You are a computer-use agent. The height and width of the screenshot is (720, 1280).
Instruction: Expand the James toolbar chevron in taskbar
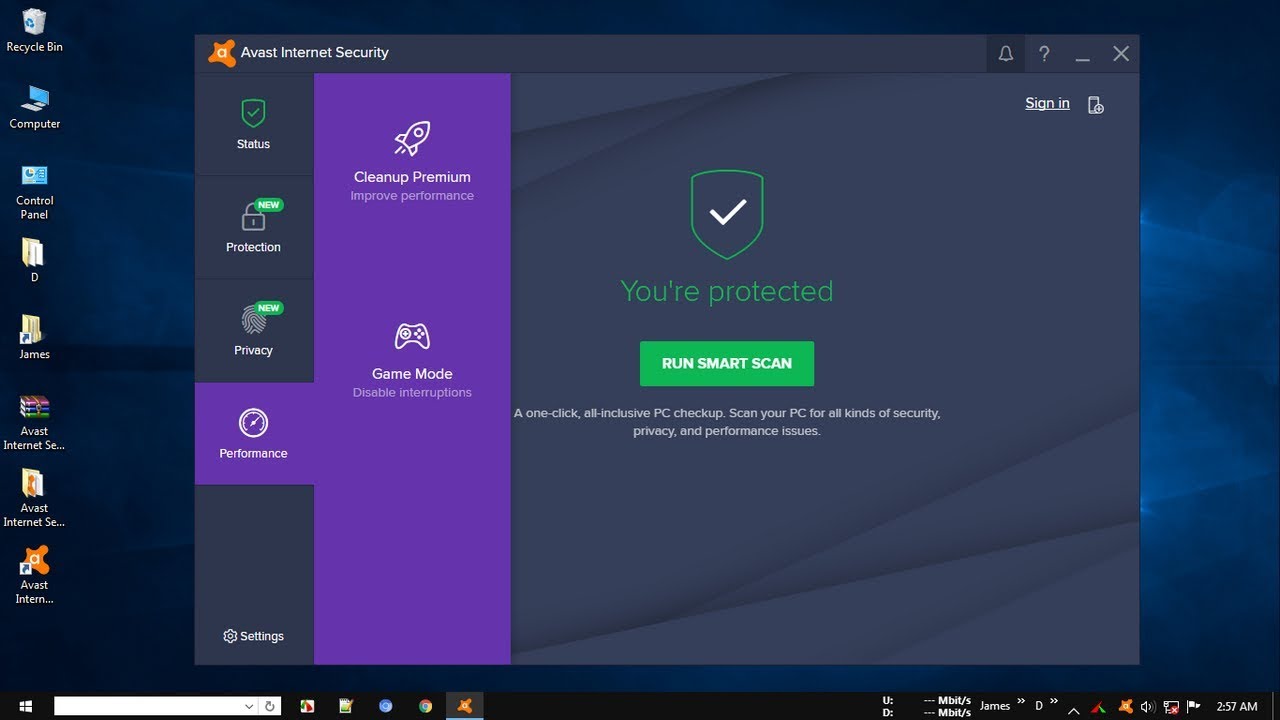click(x=1021, y=704)
